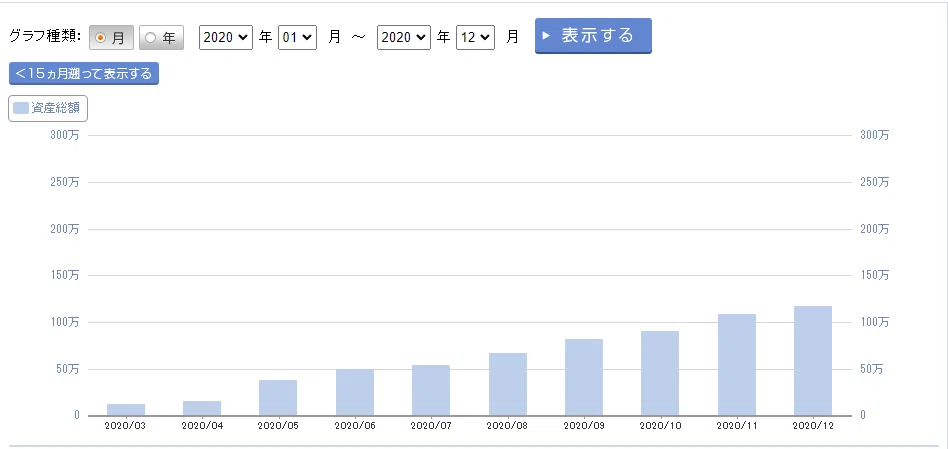The height and width of the screenshot is (449, 948).
Task: Open the end year dropdown showing 2020
Action: point(404,37)
